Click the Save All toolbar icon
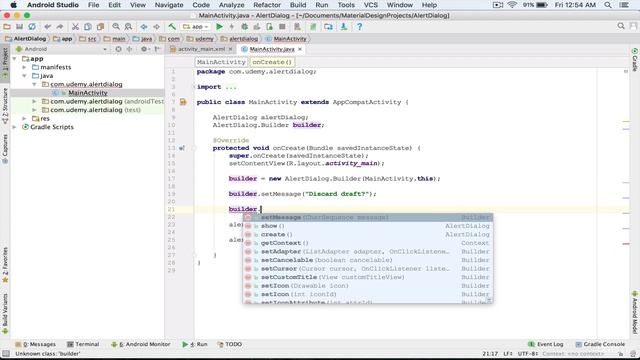This screenshot has width=640, height=360. click(19, 27)
